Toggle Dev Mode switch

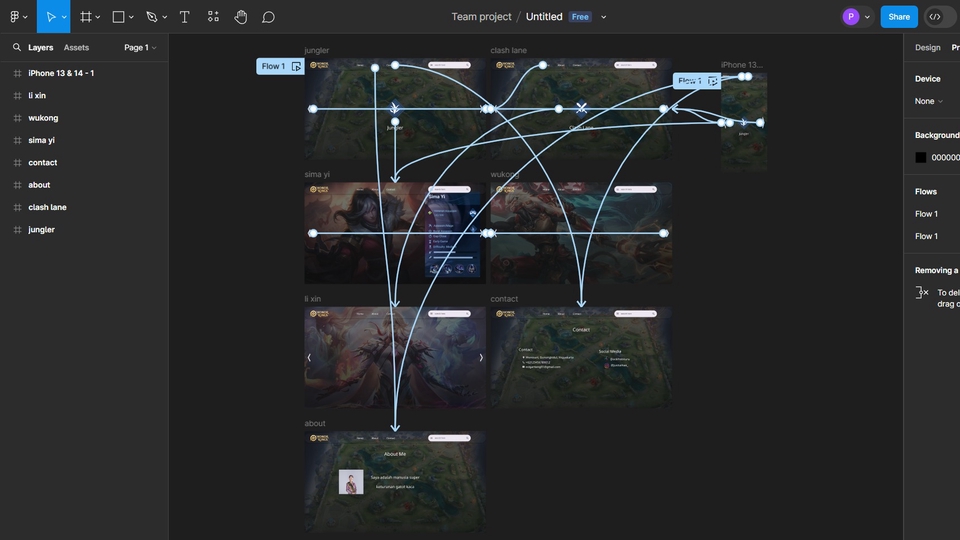click(x=939, y=17)
